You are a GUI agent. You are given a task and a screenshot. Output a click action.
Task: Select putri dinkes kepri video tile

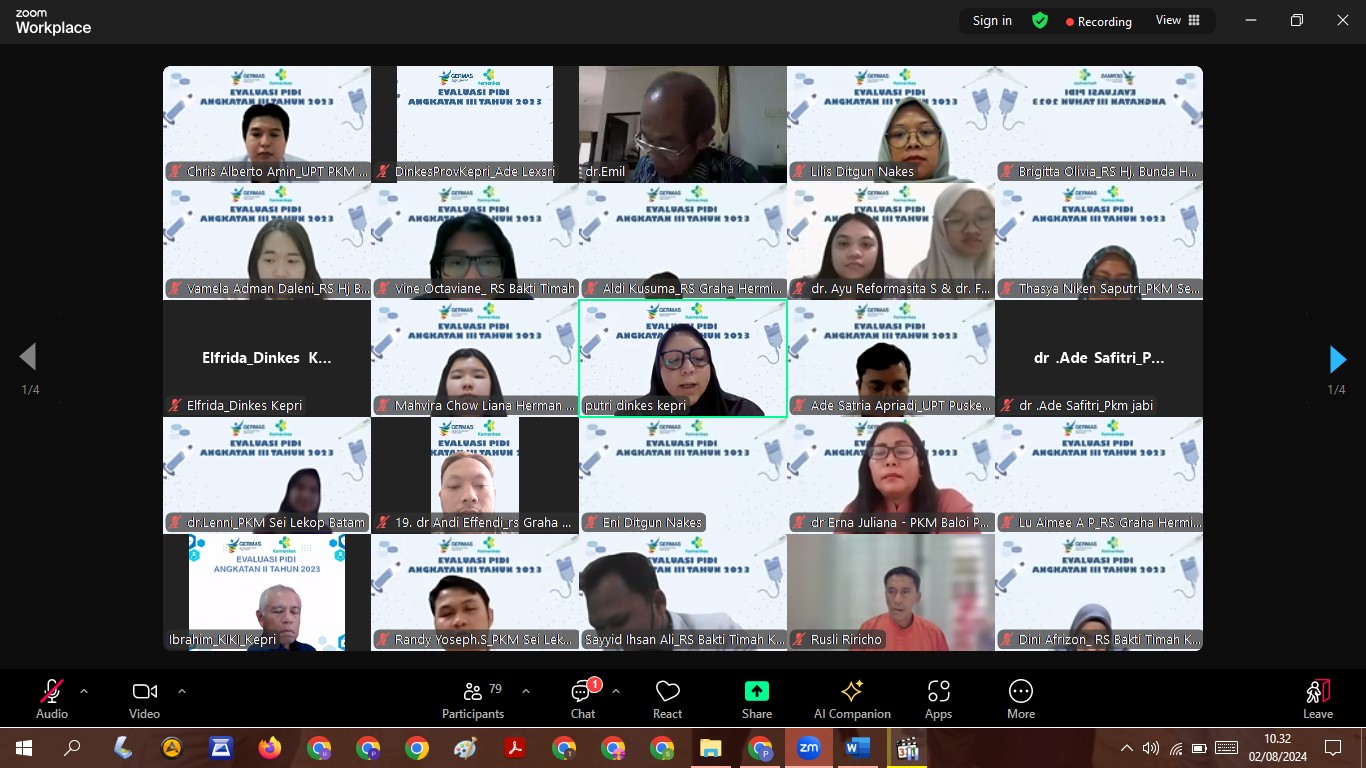pos(683,358)
